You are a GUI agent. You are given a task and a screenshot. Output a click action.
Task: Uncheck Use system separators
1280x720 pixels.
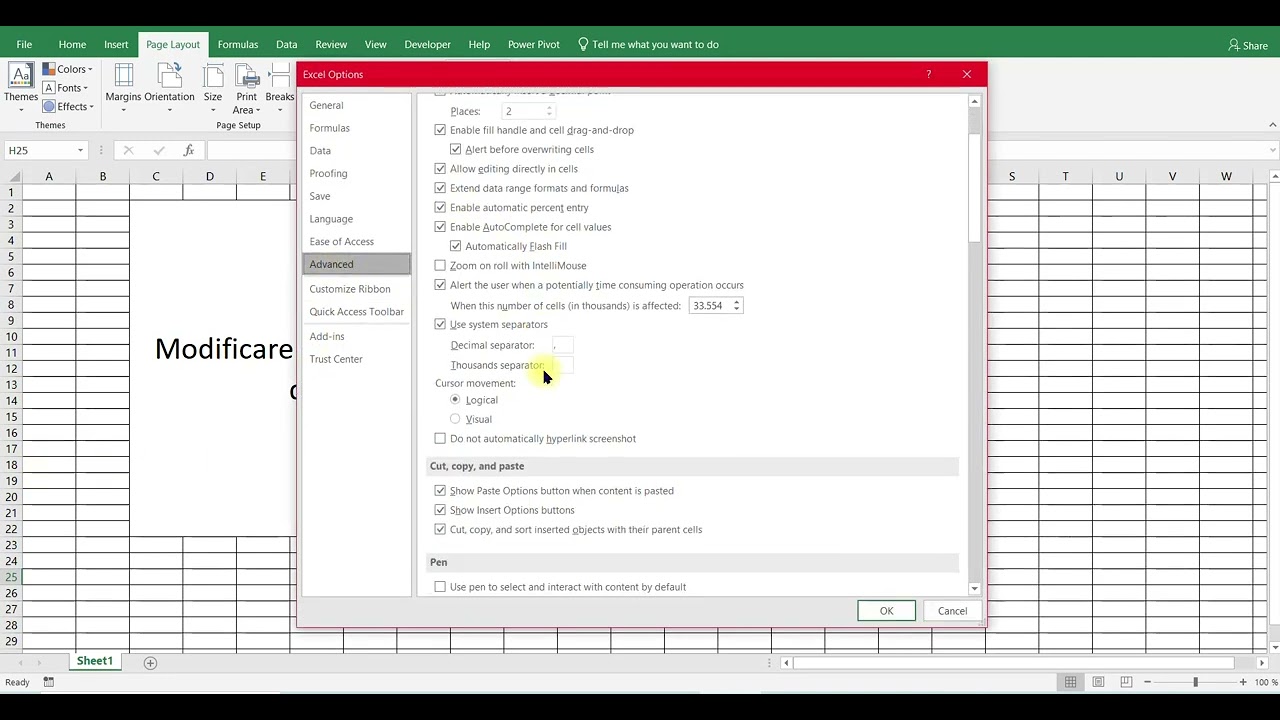tap(440, 324)
